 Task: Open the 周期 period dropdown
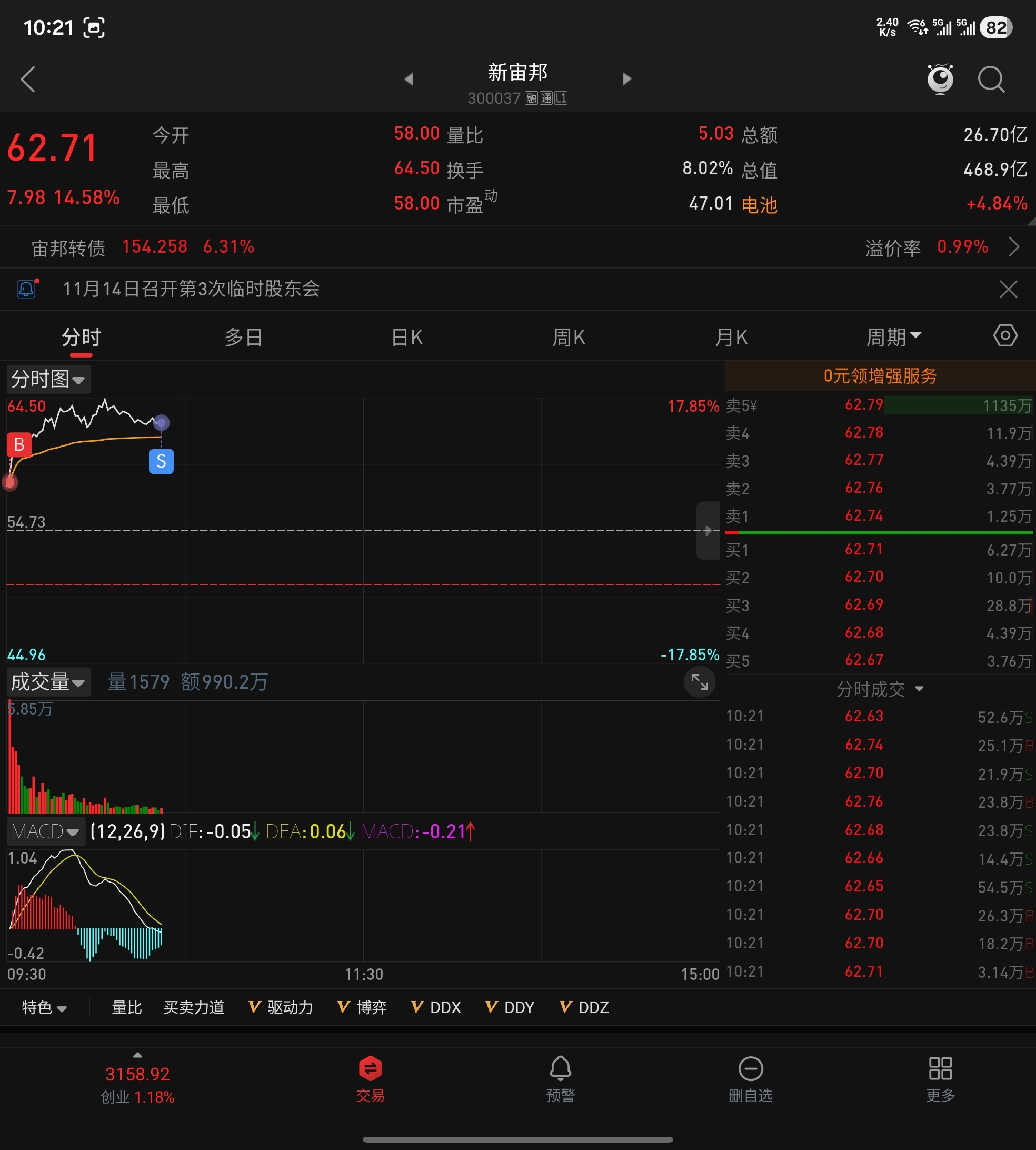click(x=893, y=337)
